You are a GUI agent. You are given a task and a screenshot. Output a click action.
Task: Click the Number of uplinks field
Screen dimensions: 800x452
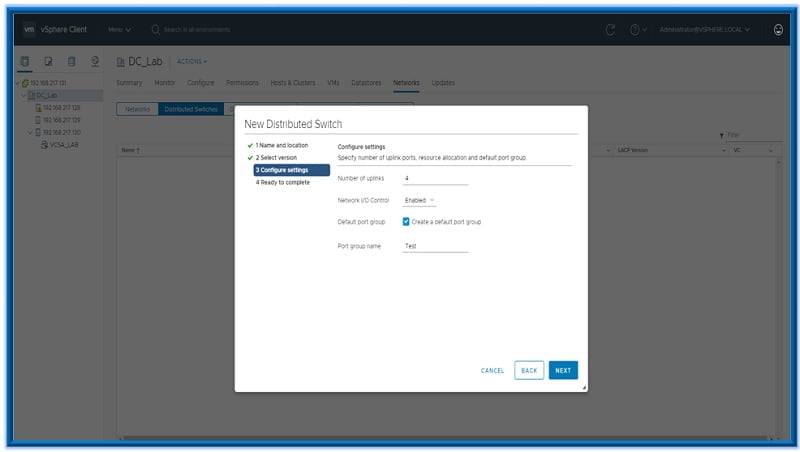[435, 178]
